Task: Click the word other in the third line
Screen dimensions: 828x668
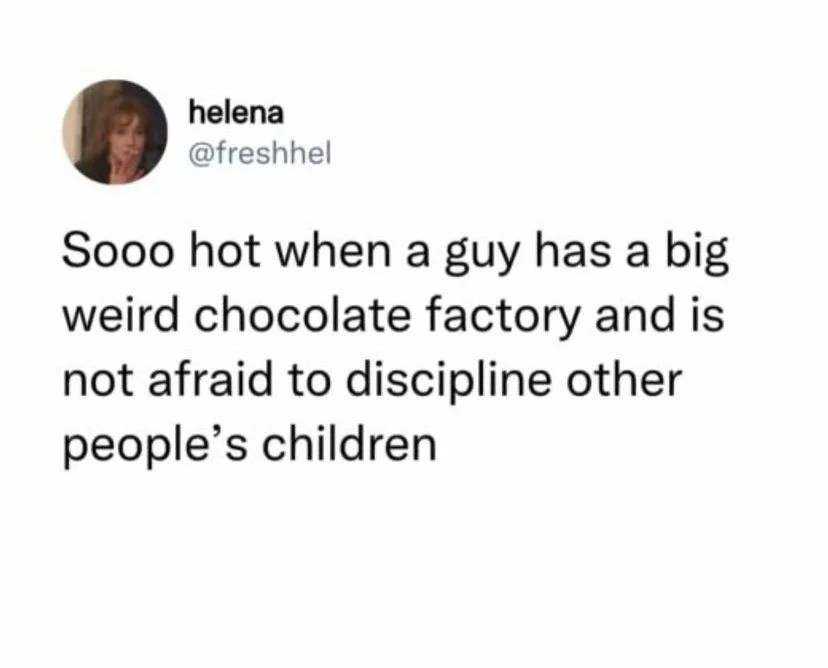Action: click(624, 380)
